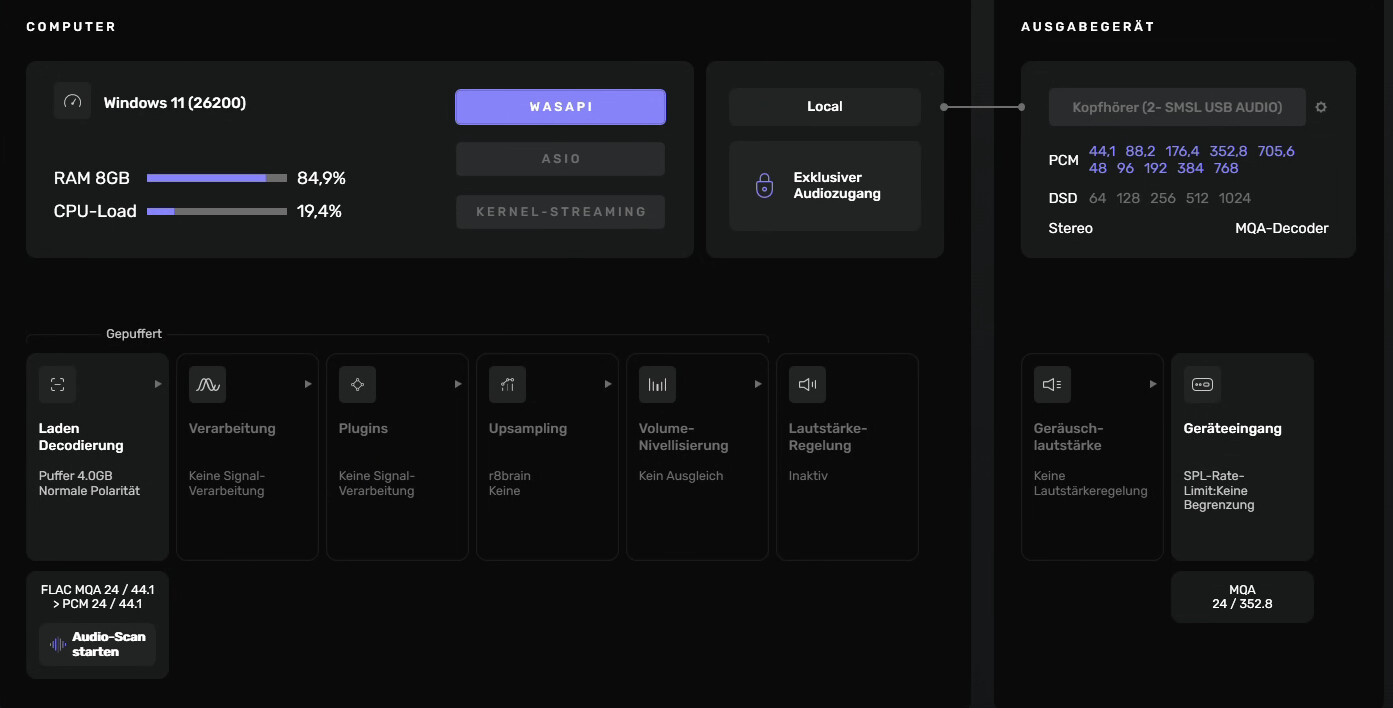
Task: Click the Lautstärke-Regelung speaker icon
Action: click(x=807, y=384)
